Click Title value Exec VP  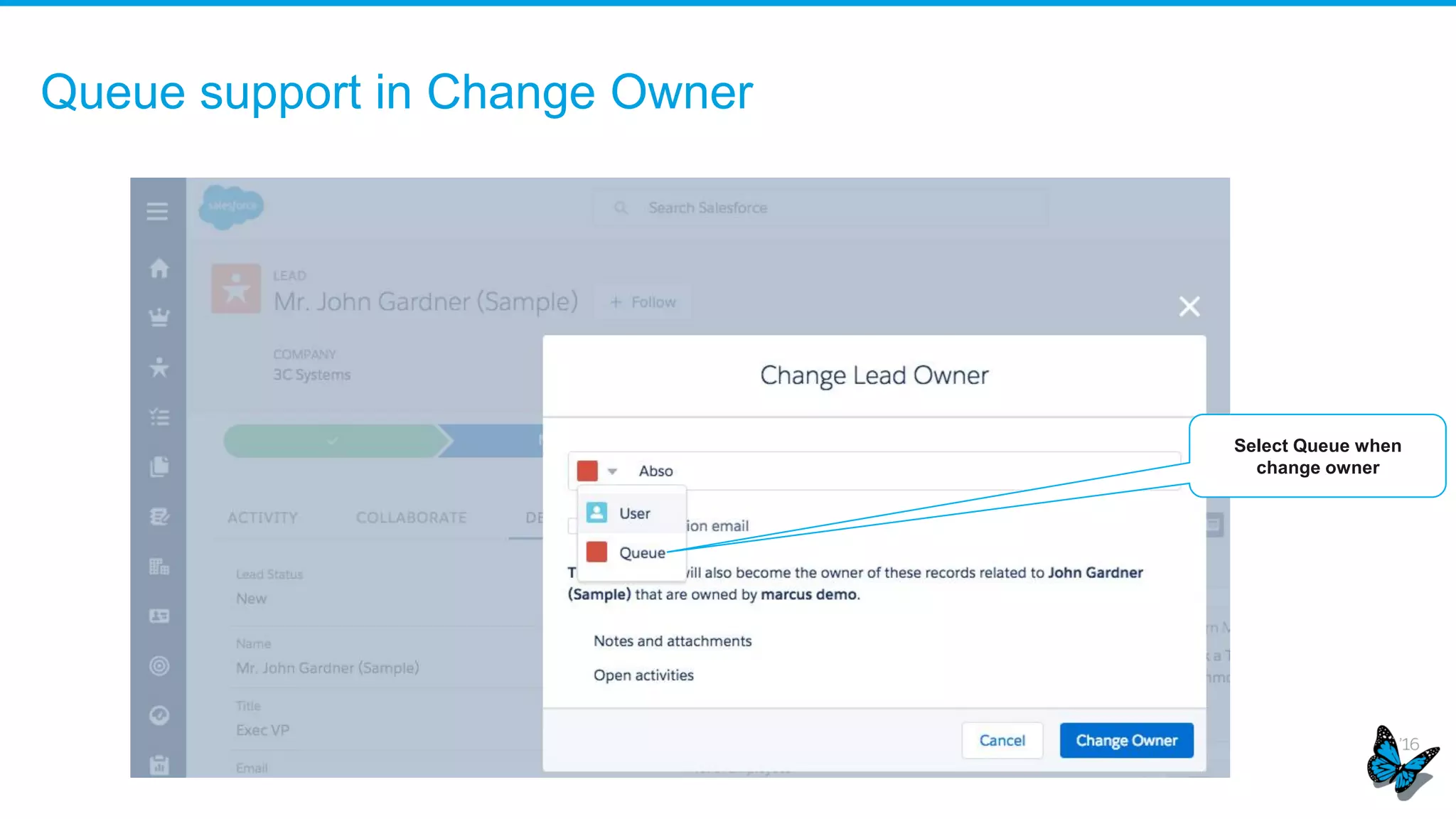(262, 730)
